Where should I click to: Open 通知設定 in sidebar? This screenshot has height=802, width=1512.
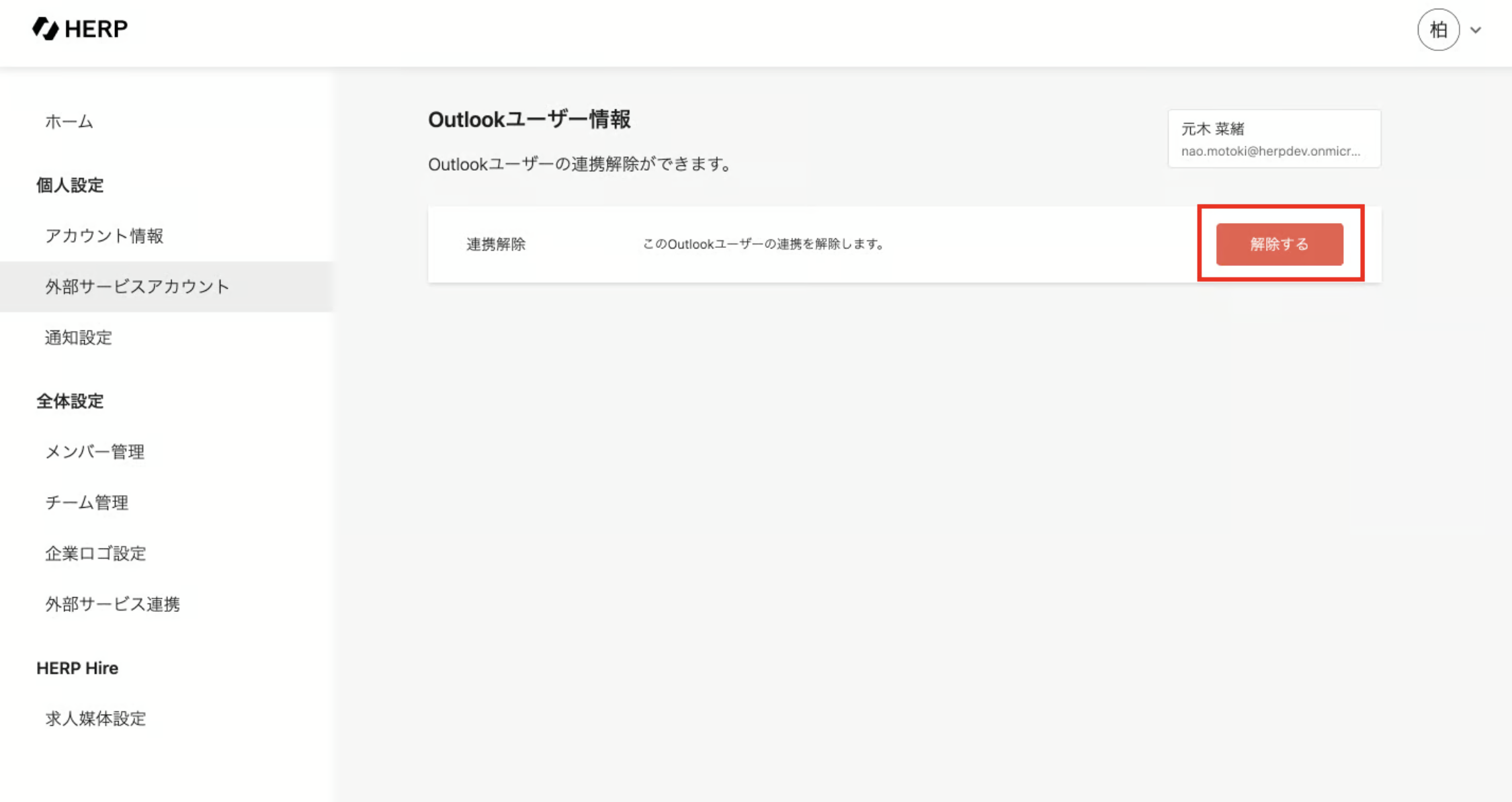[78, 338]
